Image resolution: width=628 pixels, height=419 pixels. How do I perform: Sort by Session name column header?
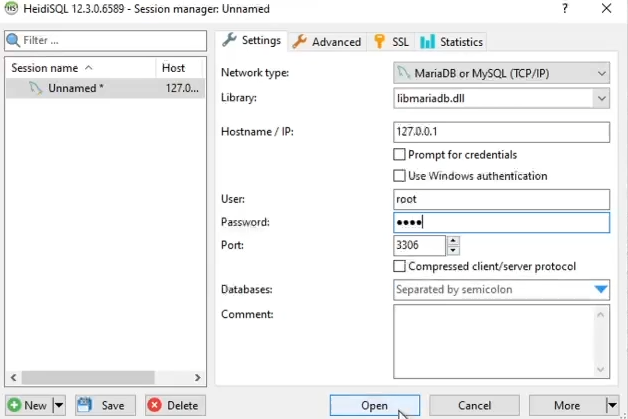[x=80, y=68]
